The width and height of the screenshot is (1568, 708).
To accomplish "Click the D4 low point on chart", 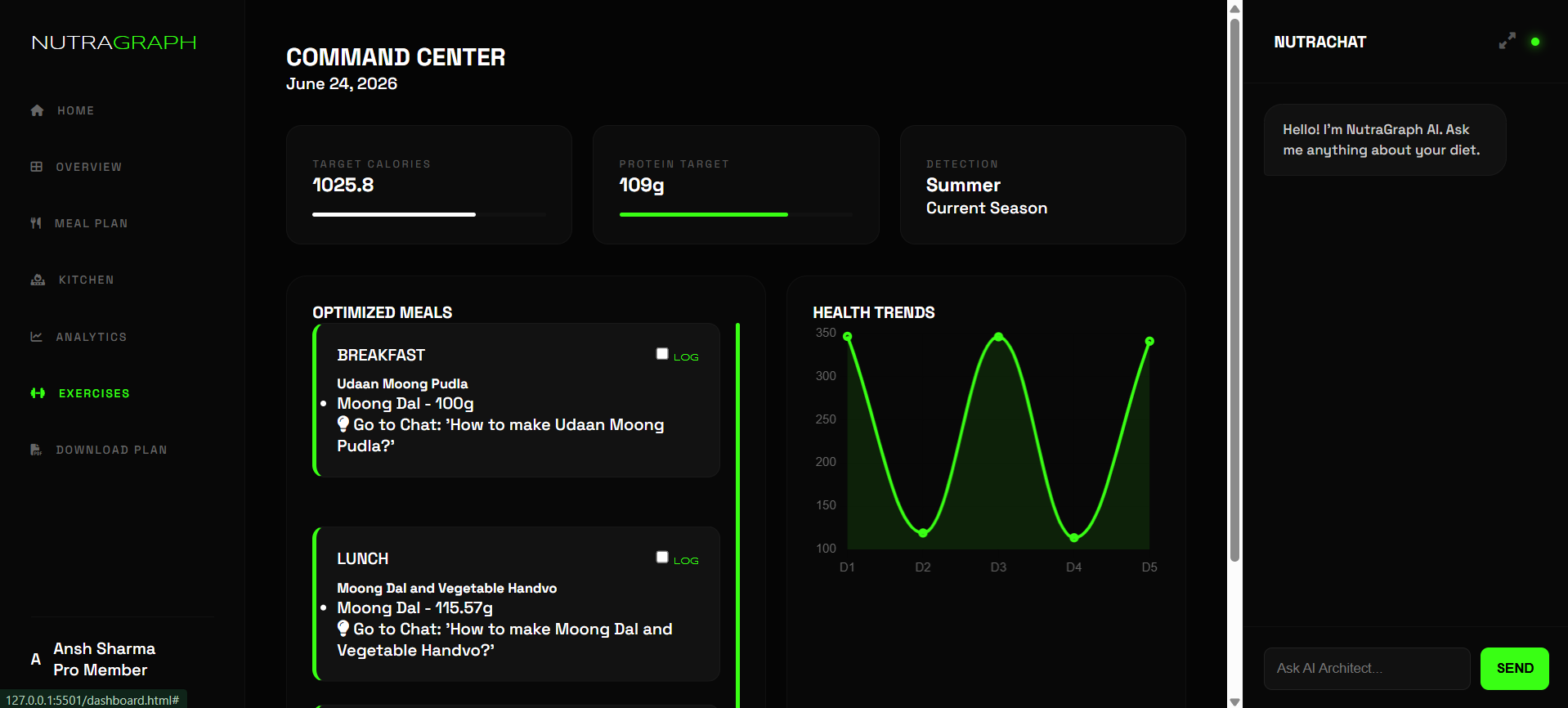I will [1074, 537].
